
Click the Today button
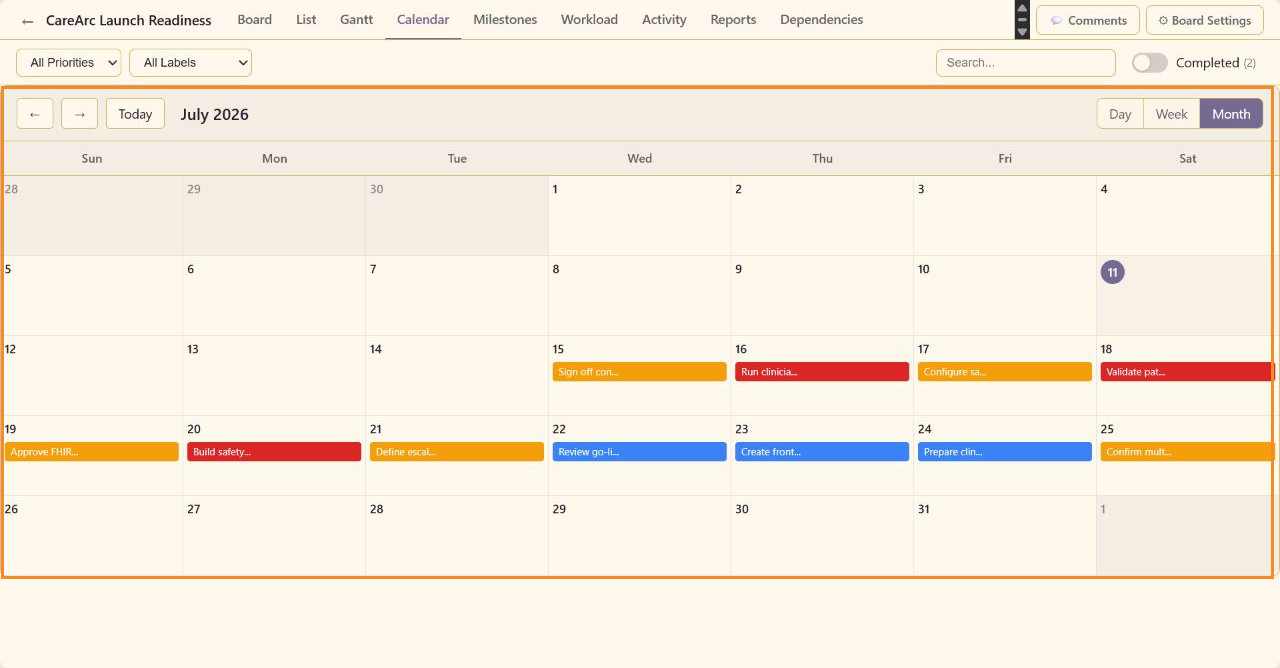135,114
